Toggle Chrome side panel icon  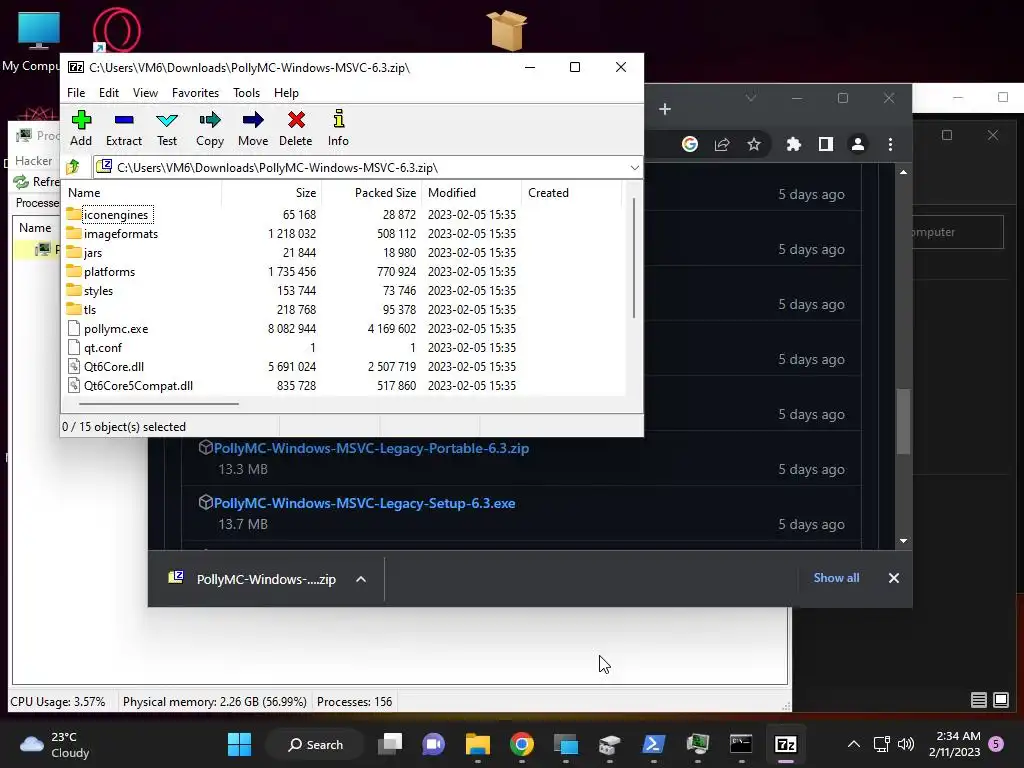pos(825,144)
